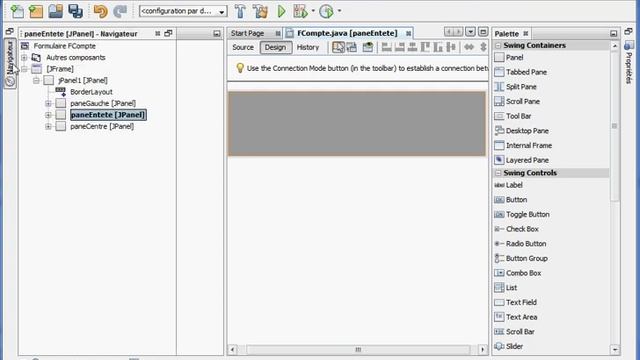Expand the paneEntete [JPanel] node
Viewport: 640px width, 360px height.
(48, 115)
